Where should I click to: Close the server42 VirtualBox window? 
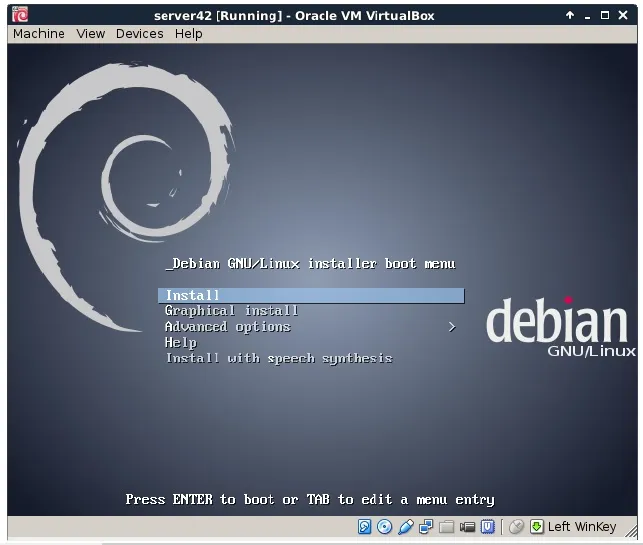[623, 15]
